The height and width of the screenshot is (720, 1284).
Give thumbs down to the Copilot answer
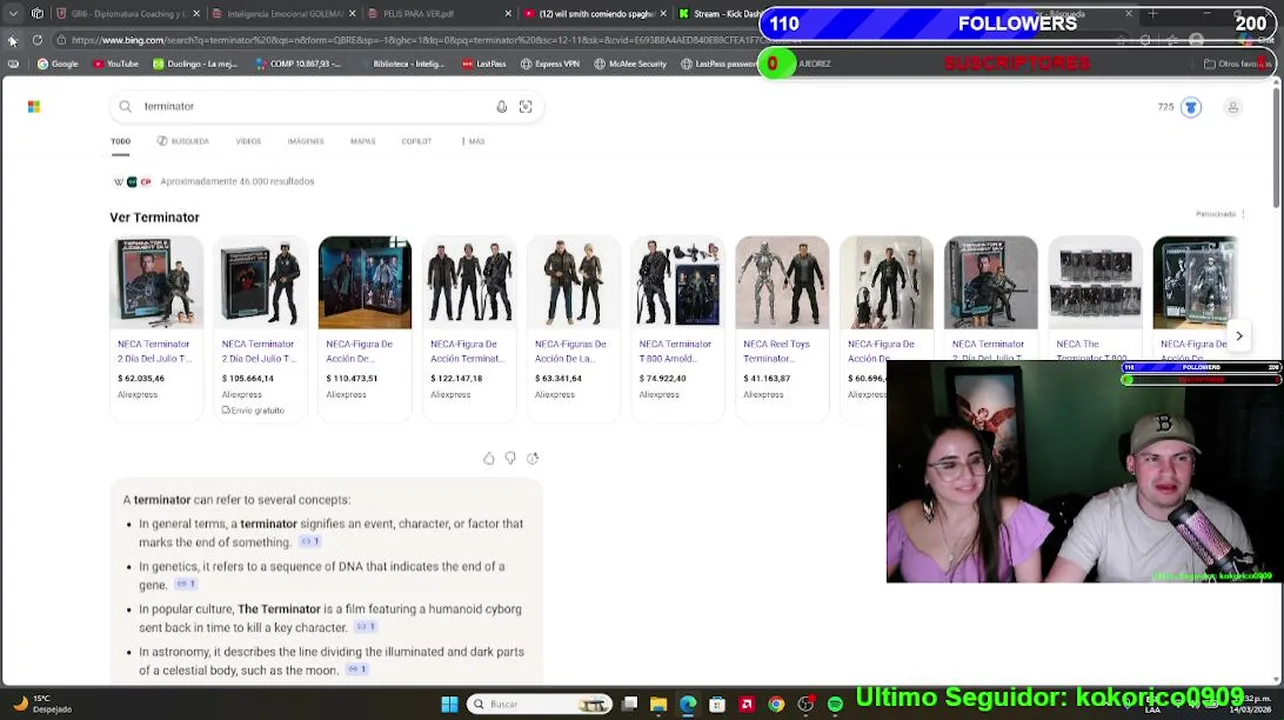(x=511, y=458)
